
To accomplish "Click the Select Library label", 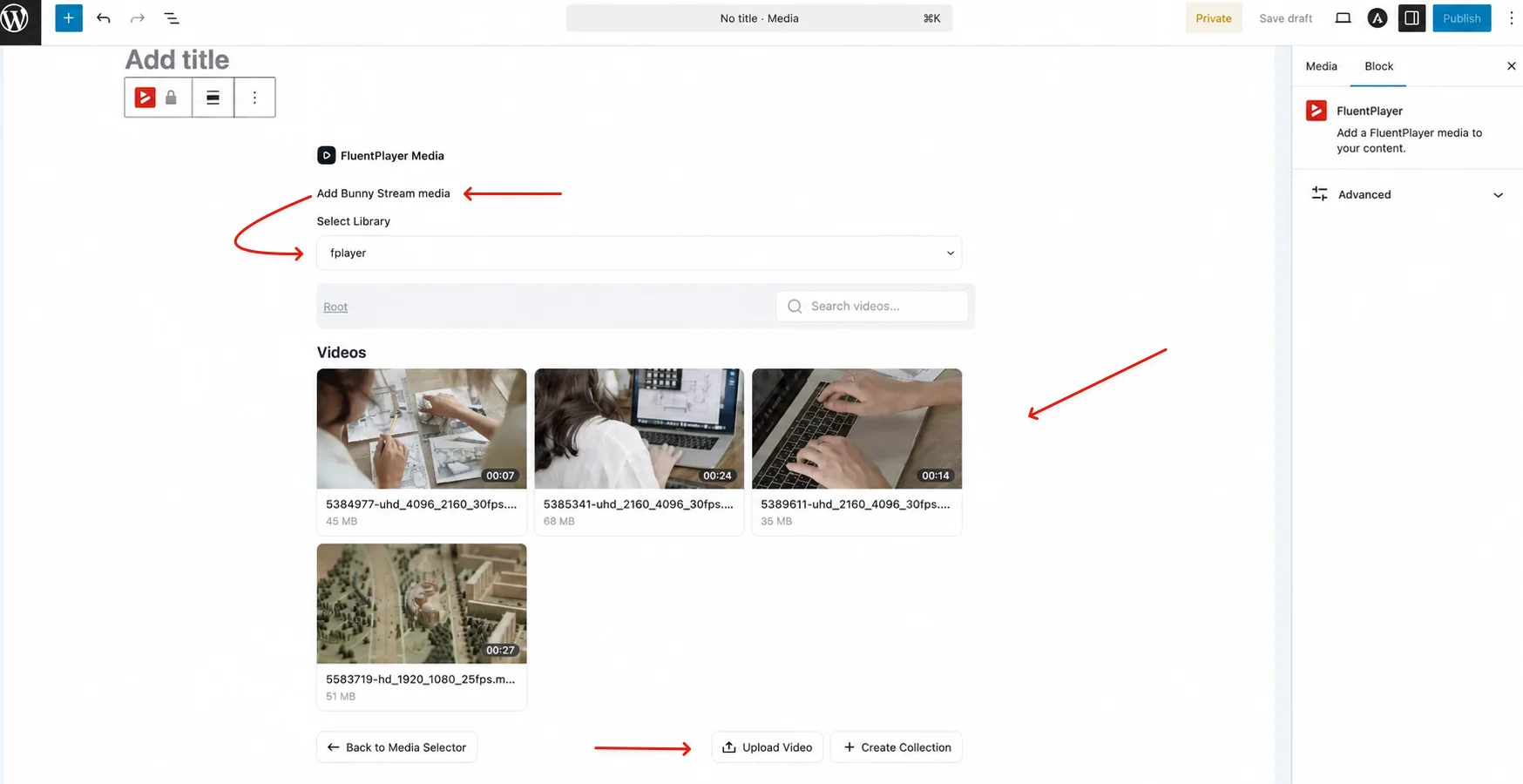I will click(x=354, y=221).
